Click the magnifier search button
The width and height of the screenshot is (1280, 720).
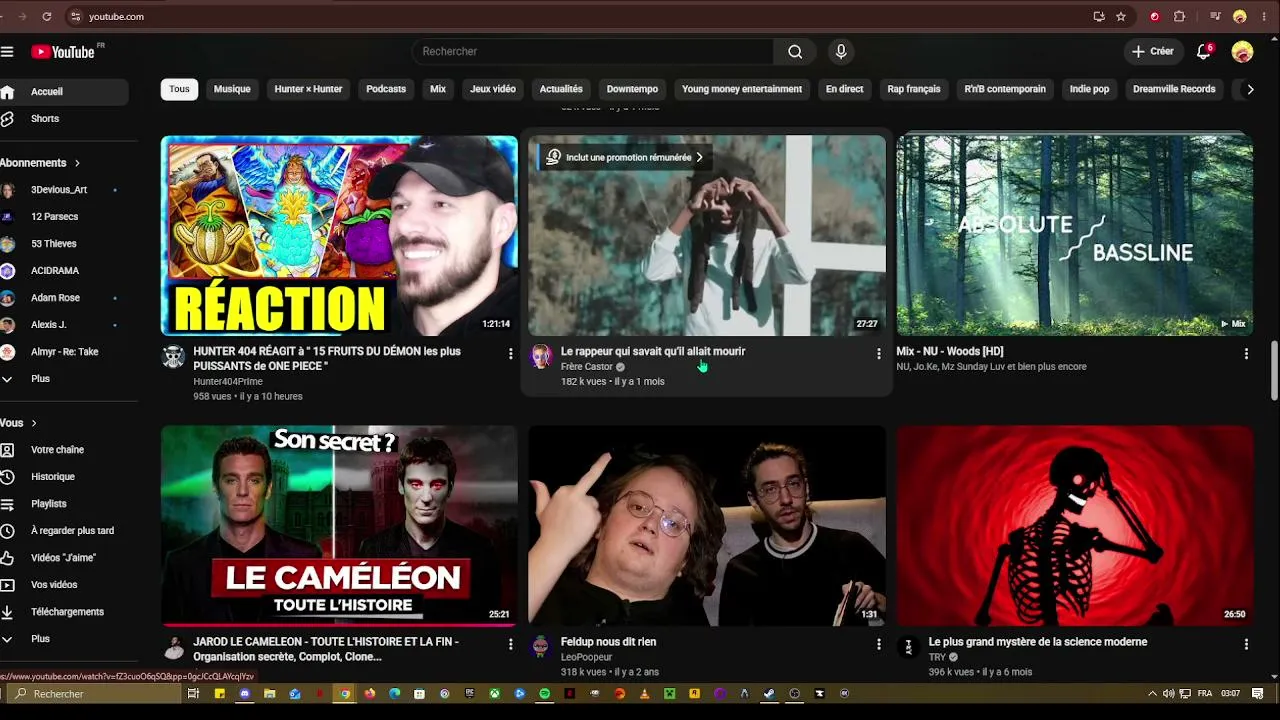tap(795, 52)
